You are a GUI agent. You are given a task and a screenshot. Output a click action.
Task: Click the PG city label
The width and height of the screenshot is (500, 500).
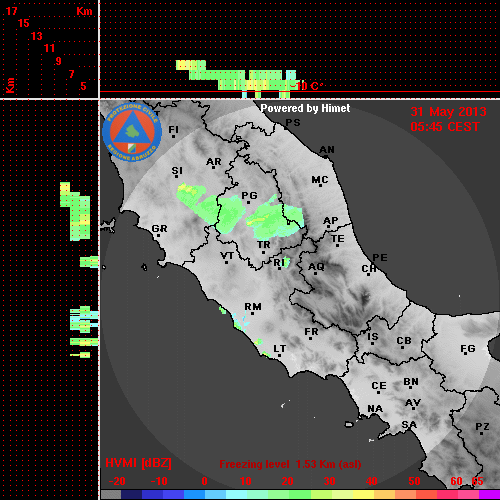click(249, 195)
